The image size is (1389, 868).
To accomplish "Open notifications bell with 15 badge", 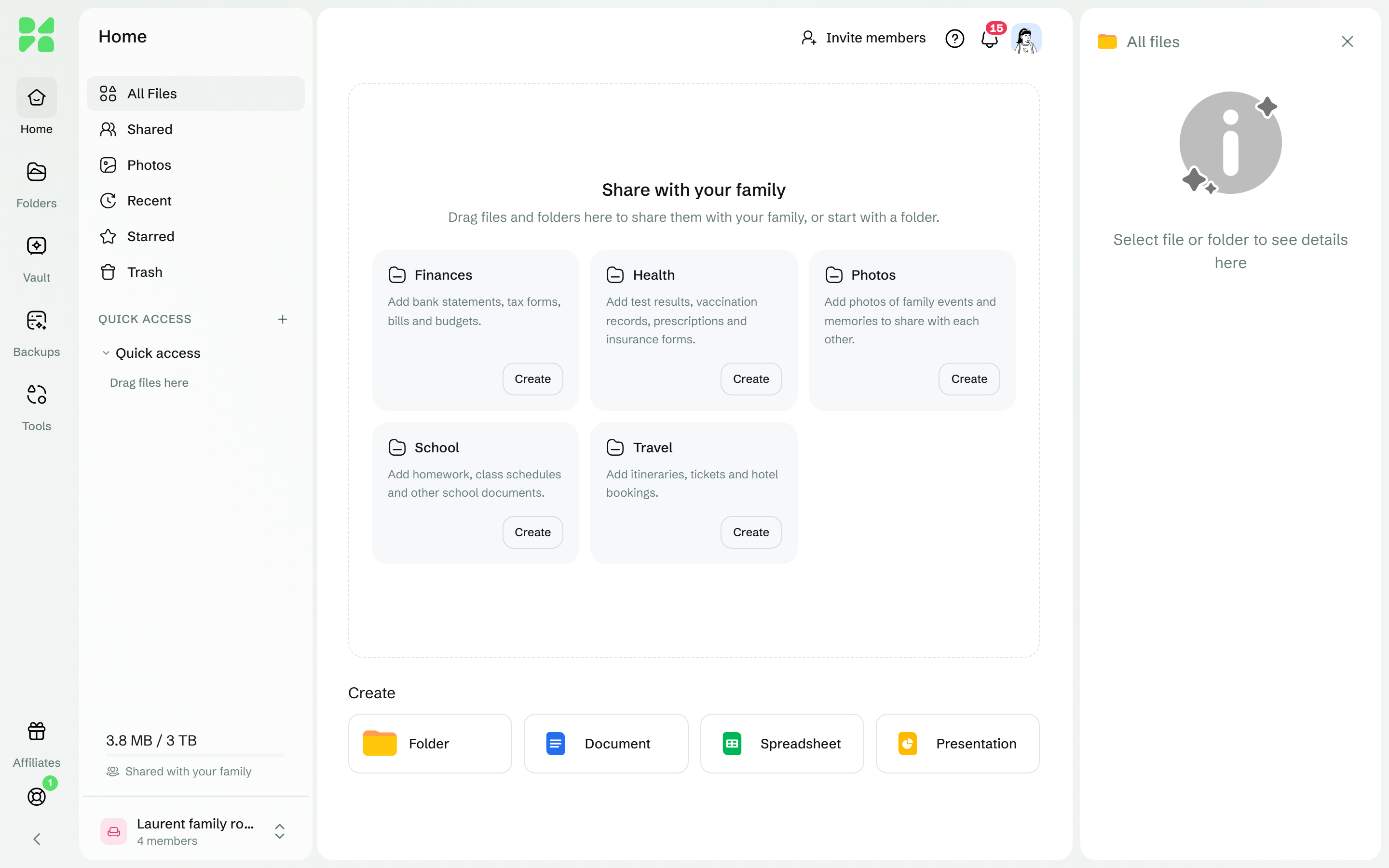I will pyautogui.click(x=990, y=38).
